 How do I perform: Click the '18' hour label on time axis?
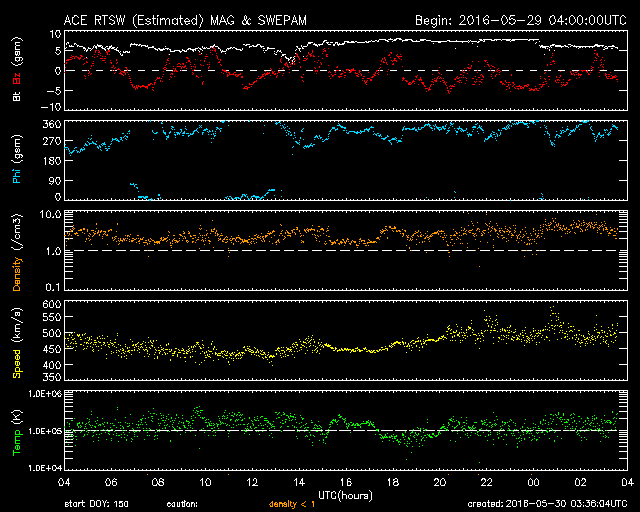(x=393, y=483)
